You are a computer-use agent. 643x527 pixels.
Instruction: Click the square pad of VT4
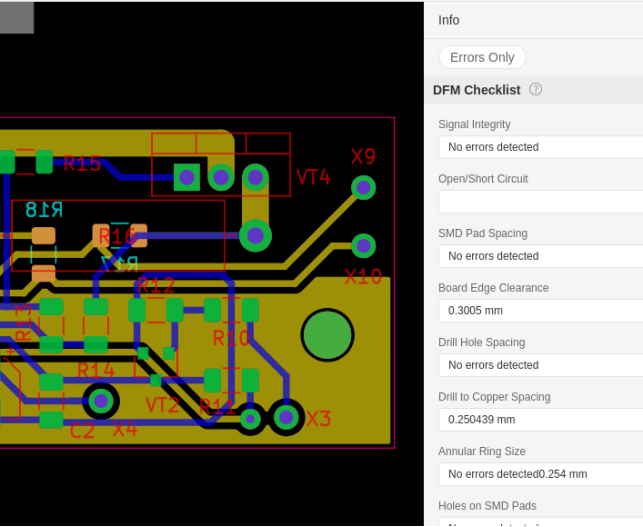187,177
